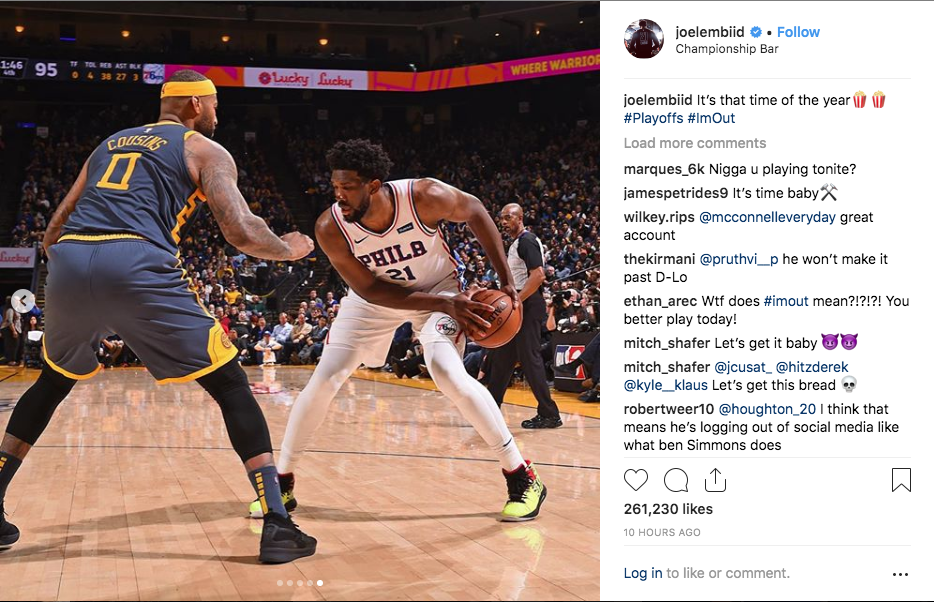Open mitch_shafer's @hitzderek mention

(812, 367)
